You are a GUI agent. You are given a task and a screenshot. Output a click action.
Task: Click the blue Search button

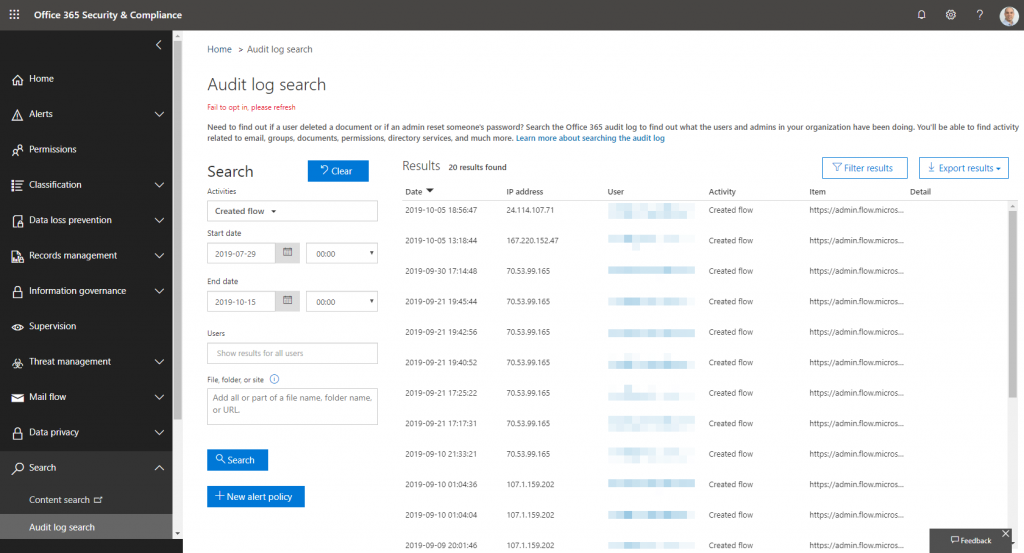[237, 460]
